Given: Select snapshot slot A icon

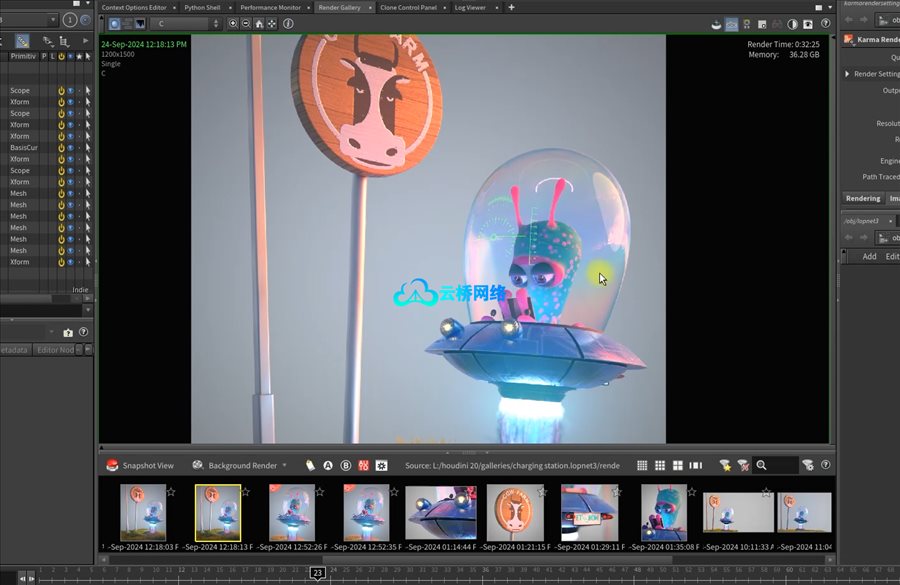Looking at the screenshot, I should coord(327,465).
